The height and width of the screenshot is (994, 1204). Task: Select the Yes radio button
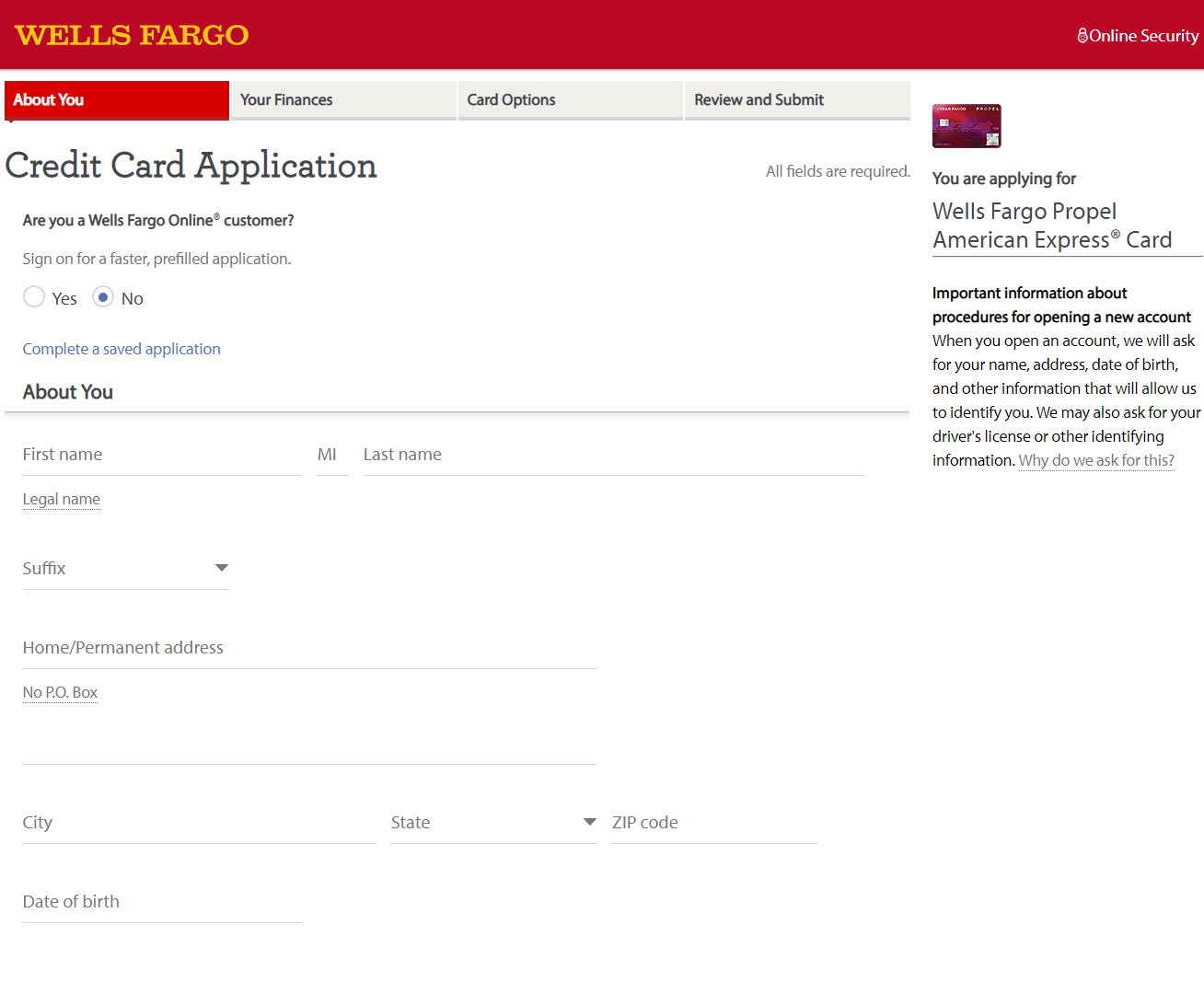34,297
